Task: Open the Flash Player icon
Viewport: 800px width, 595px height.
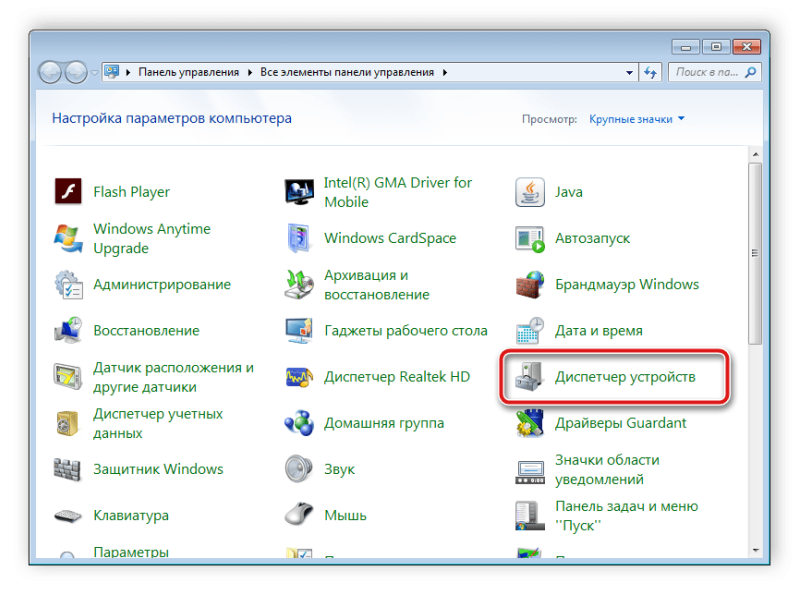Action: tap(68, 192)
